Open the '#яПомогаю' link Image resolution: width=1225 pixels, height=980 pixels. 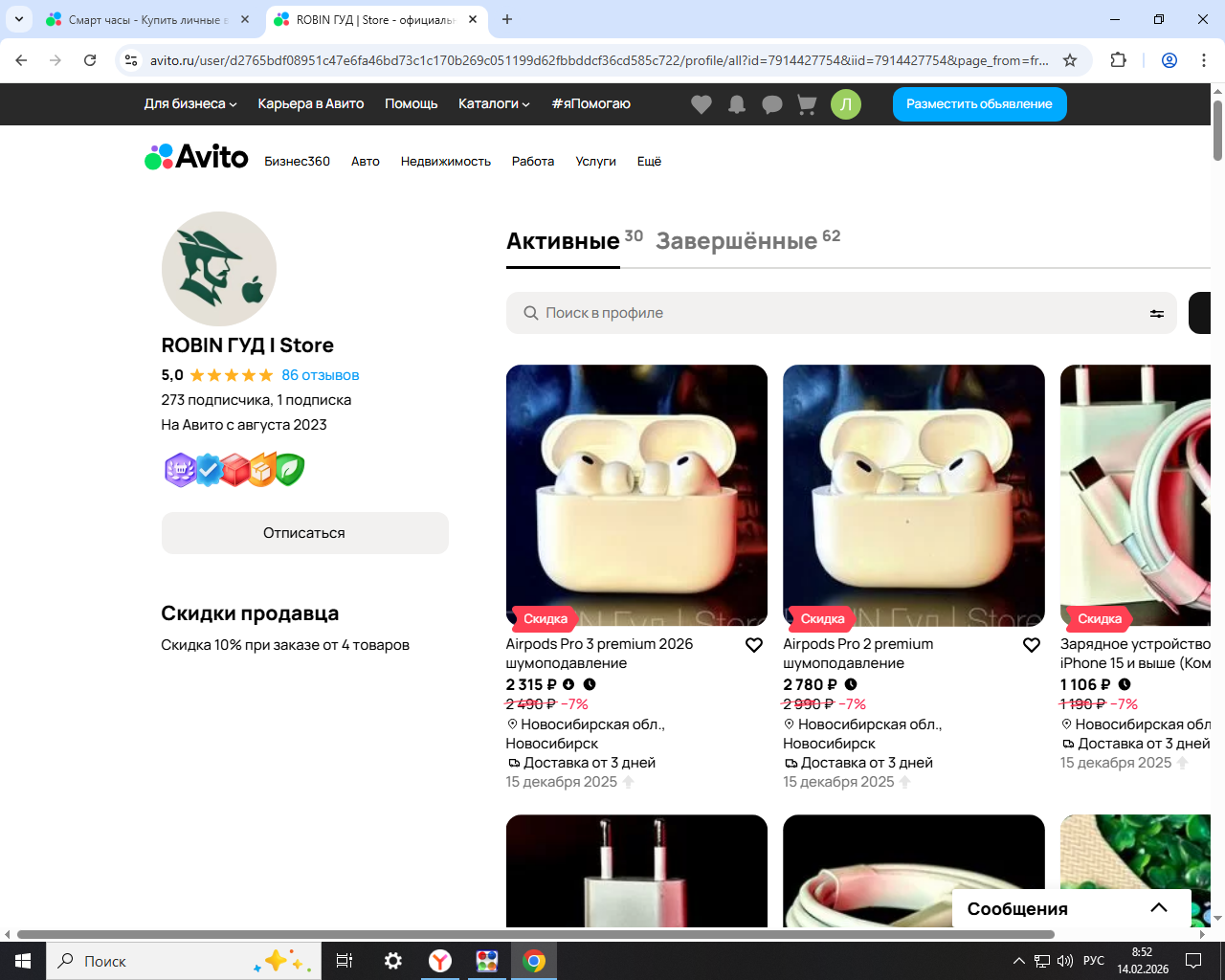click(591, 104)
